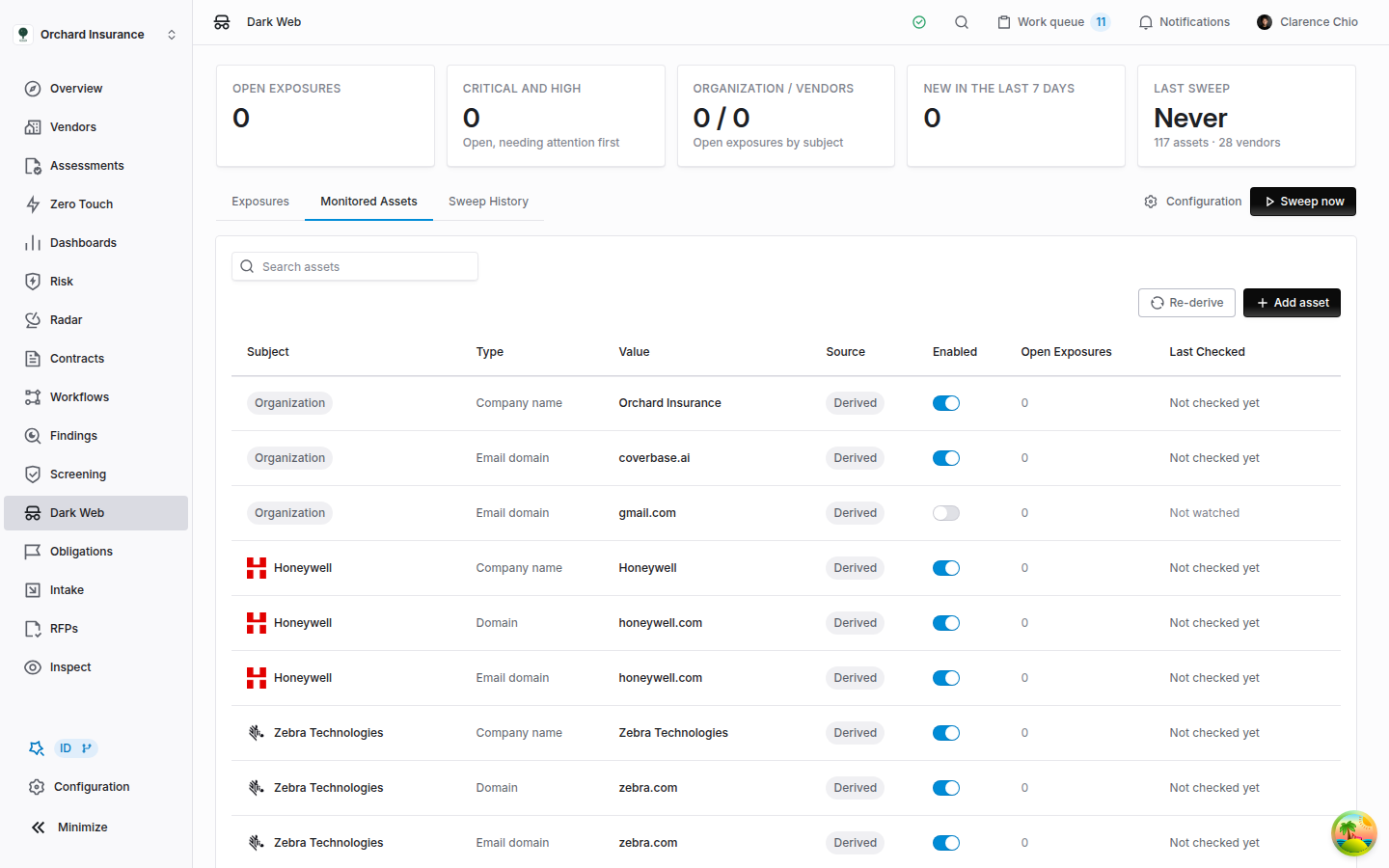This screenshot has width=1389, height=868.
Task: Click the Findings magnifier icon
Action: click(33, 436)
